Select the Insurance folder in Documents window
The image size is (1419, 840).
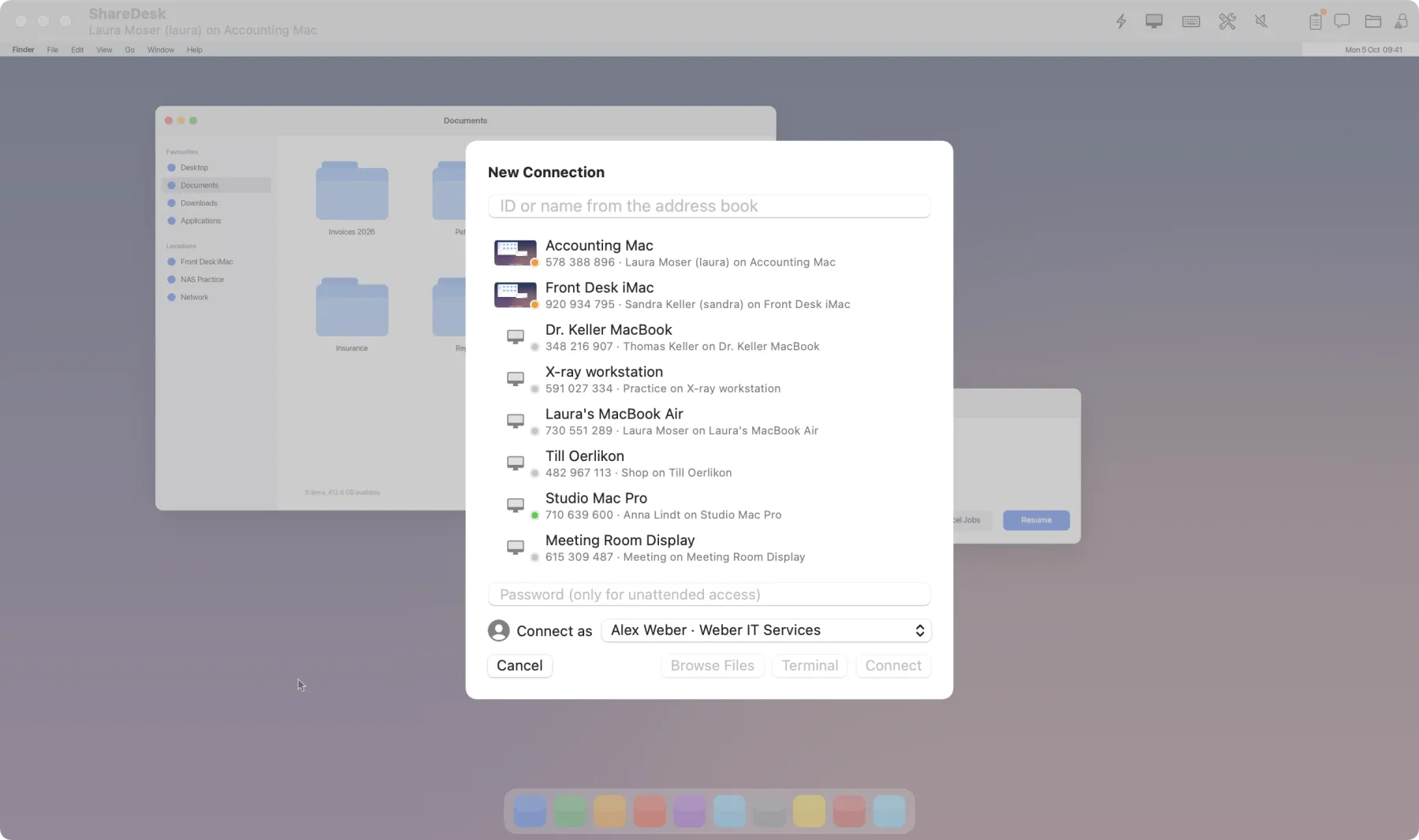coord(352,314)
